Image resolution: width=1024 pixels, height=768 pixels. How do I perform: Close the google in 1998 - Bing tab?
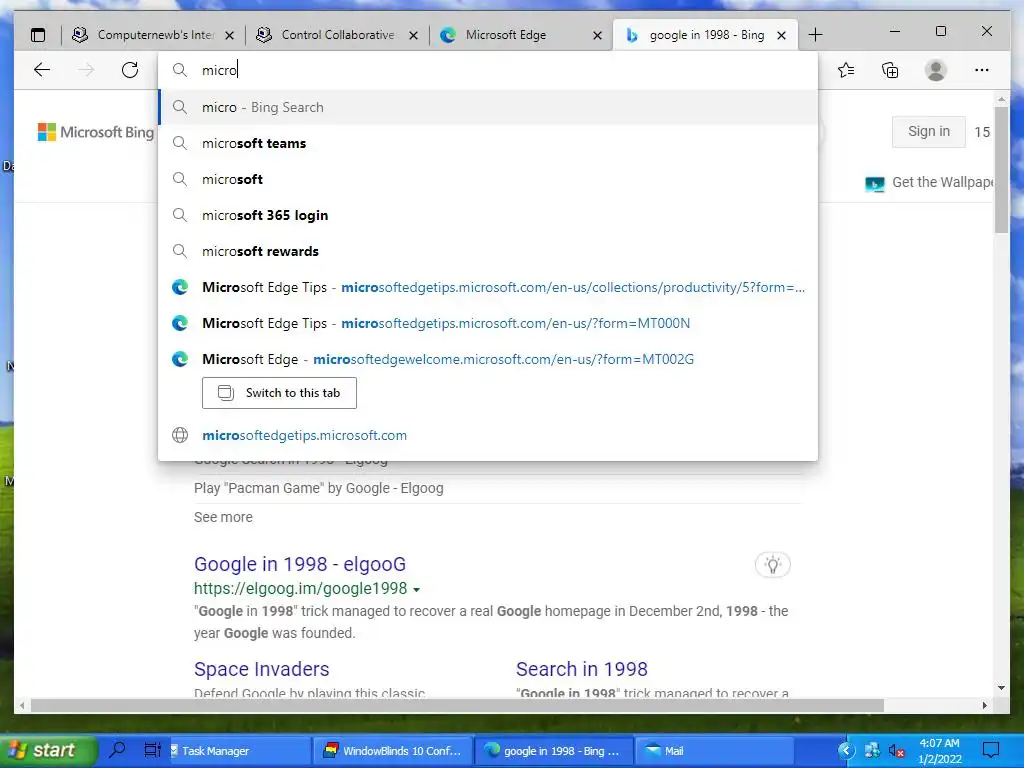click(782, 35)
